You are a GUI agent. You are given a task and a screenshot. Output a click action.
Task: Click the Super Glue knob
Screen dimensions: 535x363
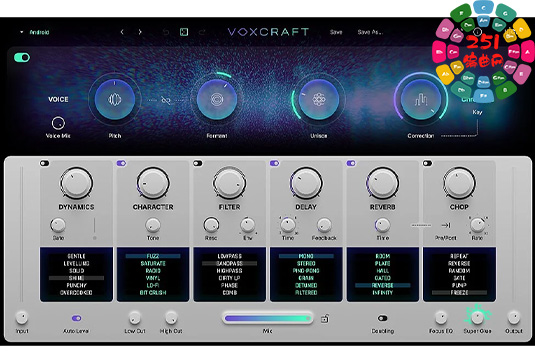[x=477, y=318]
